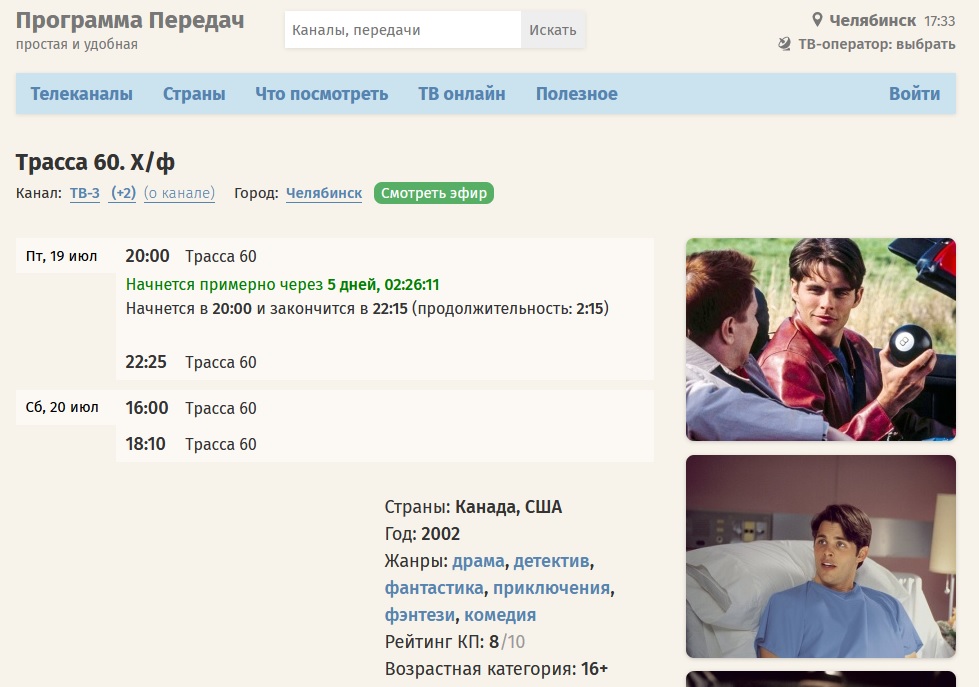Viewport: 979px width, 687px height.
Task: Open the hospital bed movie still
Action: [820, 556]
